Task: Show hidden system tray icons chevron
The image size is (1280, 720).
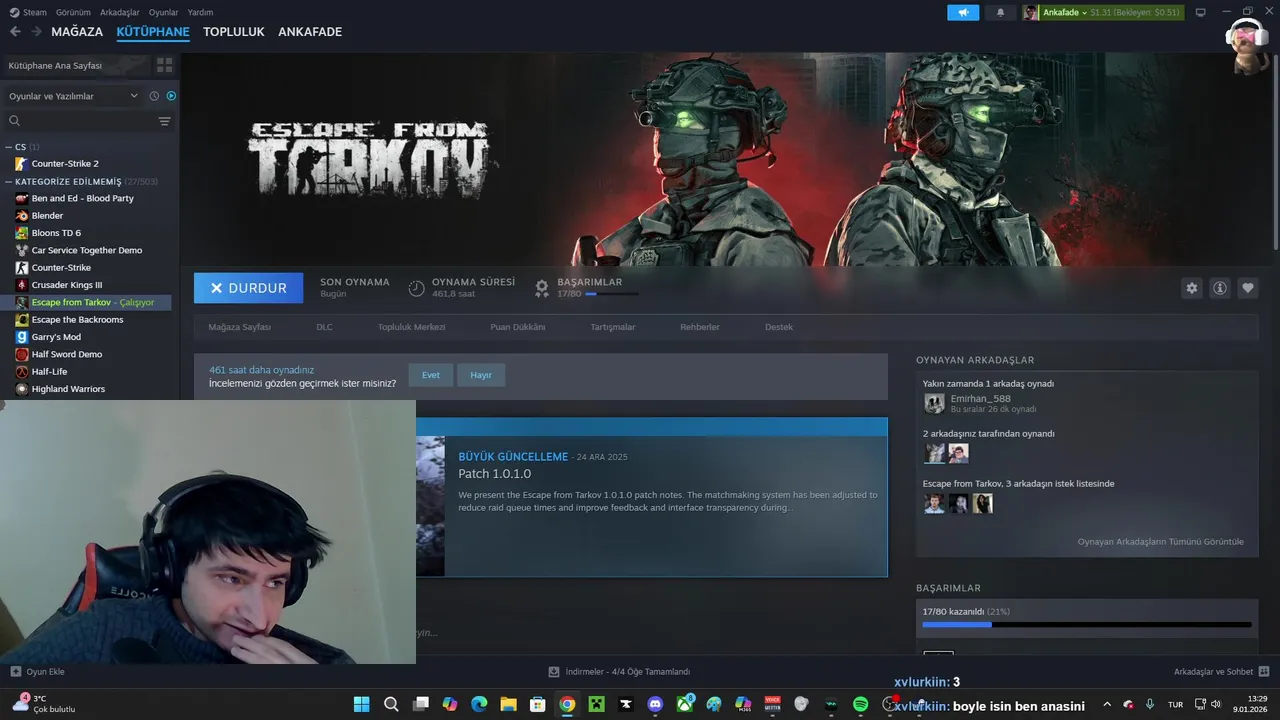Action: (x=1107, y=704)
